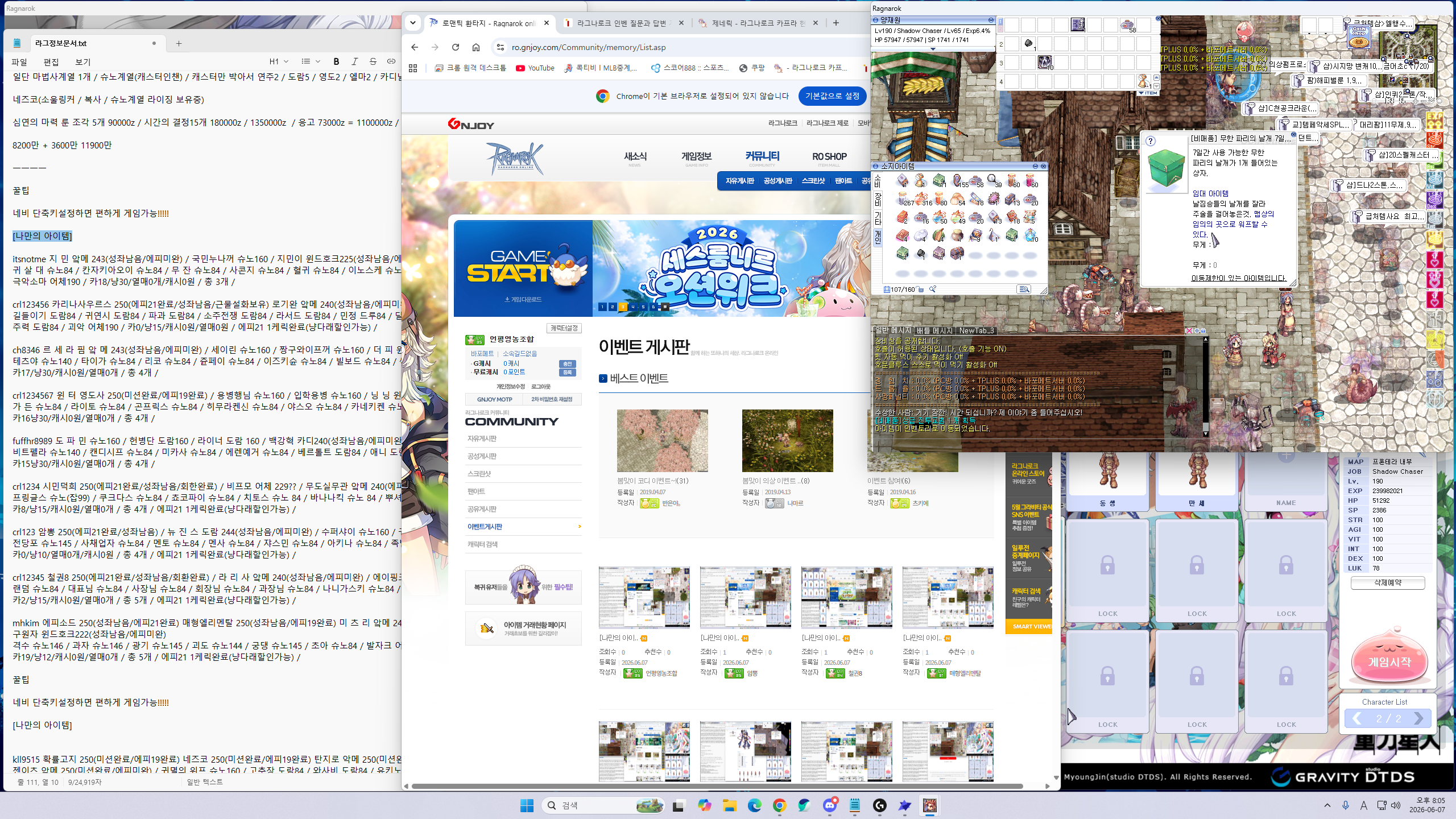This screenshot has width=1456, height=819.
Task: Select banner slide indicator 4
Action: pyautogui.click(x=633, y=307)
